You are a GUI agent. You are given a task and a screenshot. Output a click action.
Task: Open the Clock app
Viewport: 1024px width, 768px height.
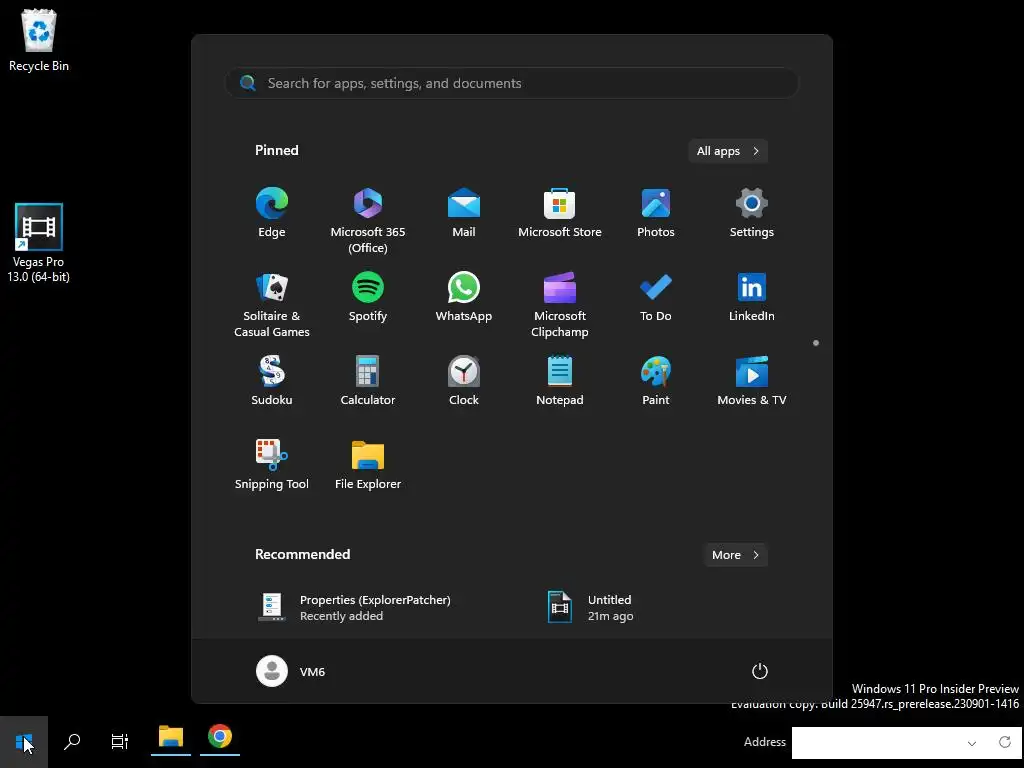pyautogui.click(x=464, y=381)
